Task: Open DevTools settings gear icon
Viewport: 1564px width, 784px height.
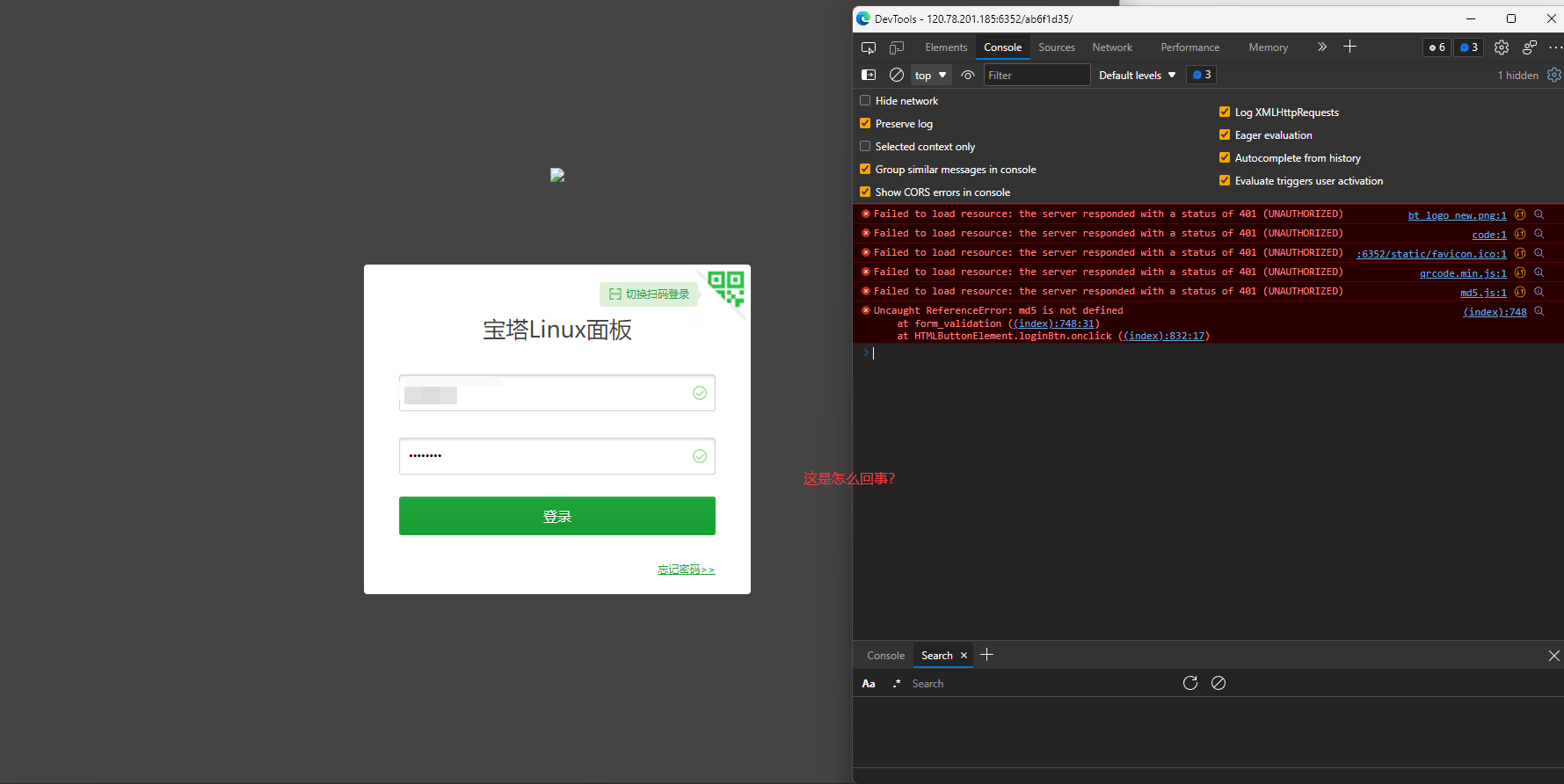Action: coord(1502,47)
